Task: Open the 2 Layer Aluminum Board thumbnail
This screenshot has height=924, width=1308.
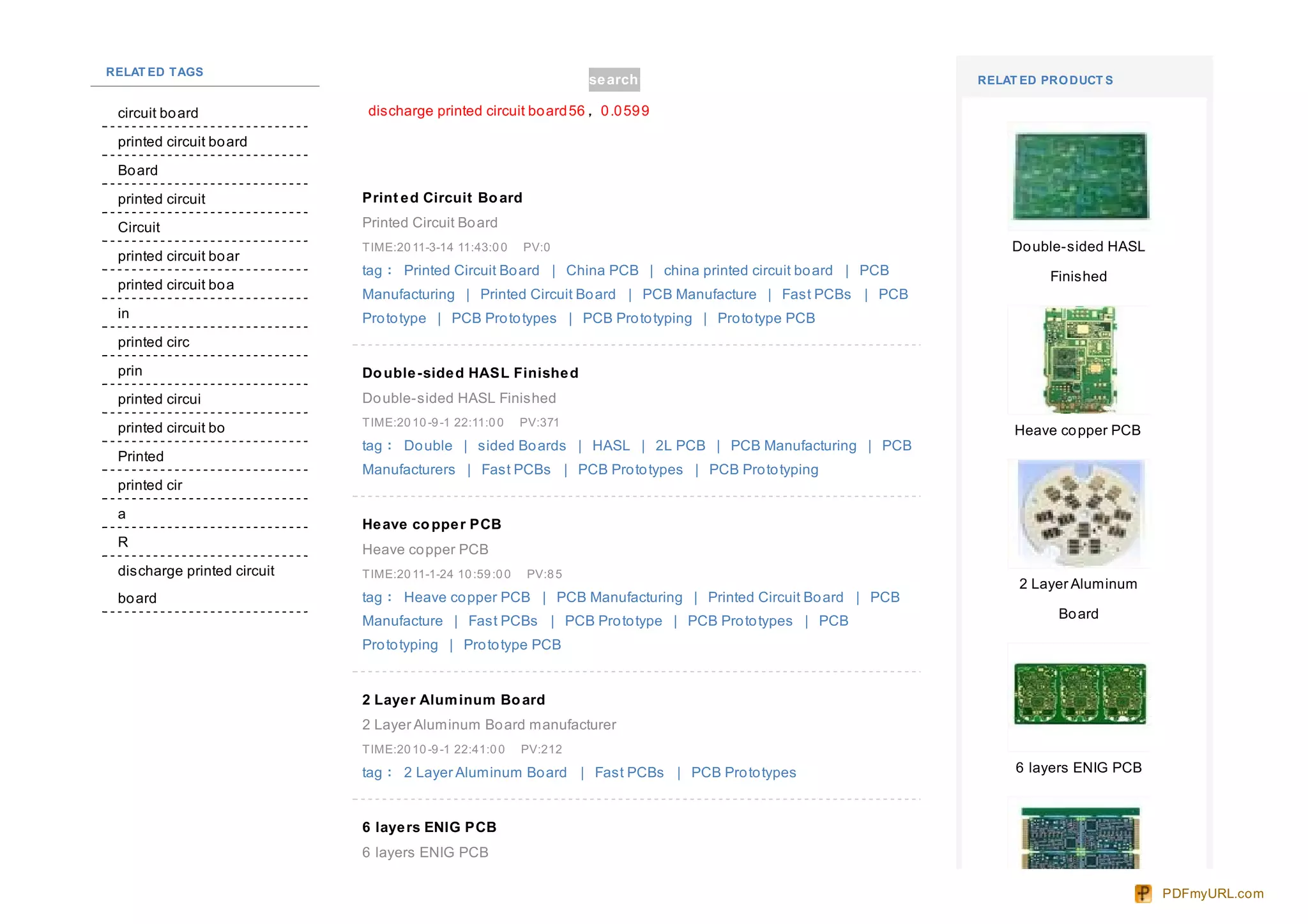Action: click(x=1079, y=513)
